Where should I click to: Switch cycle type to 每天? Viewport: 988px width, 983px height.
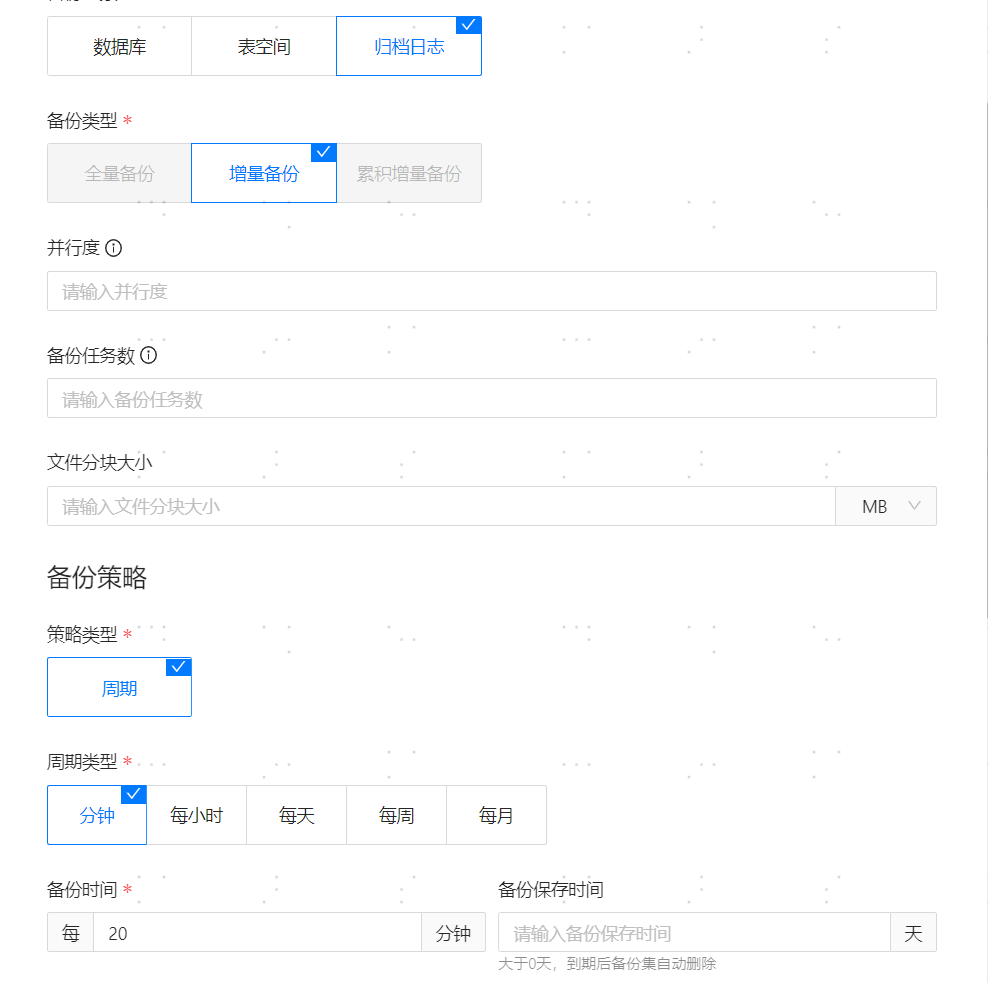297,816
